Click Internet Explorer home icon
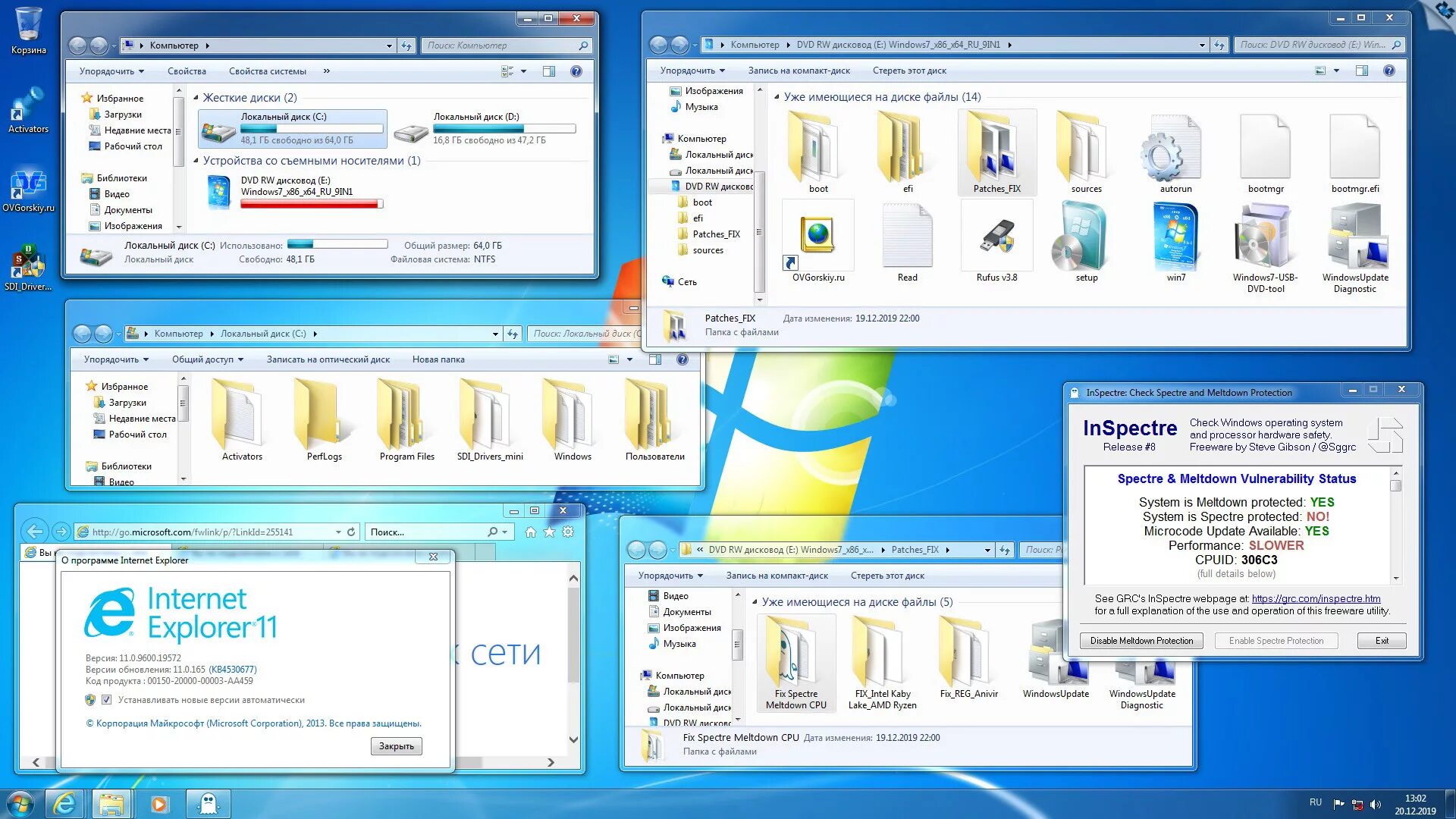Viewport: 1456px width, 819px height. [x=530, y=532]
